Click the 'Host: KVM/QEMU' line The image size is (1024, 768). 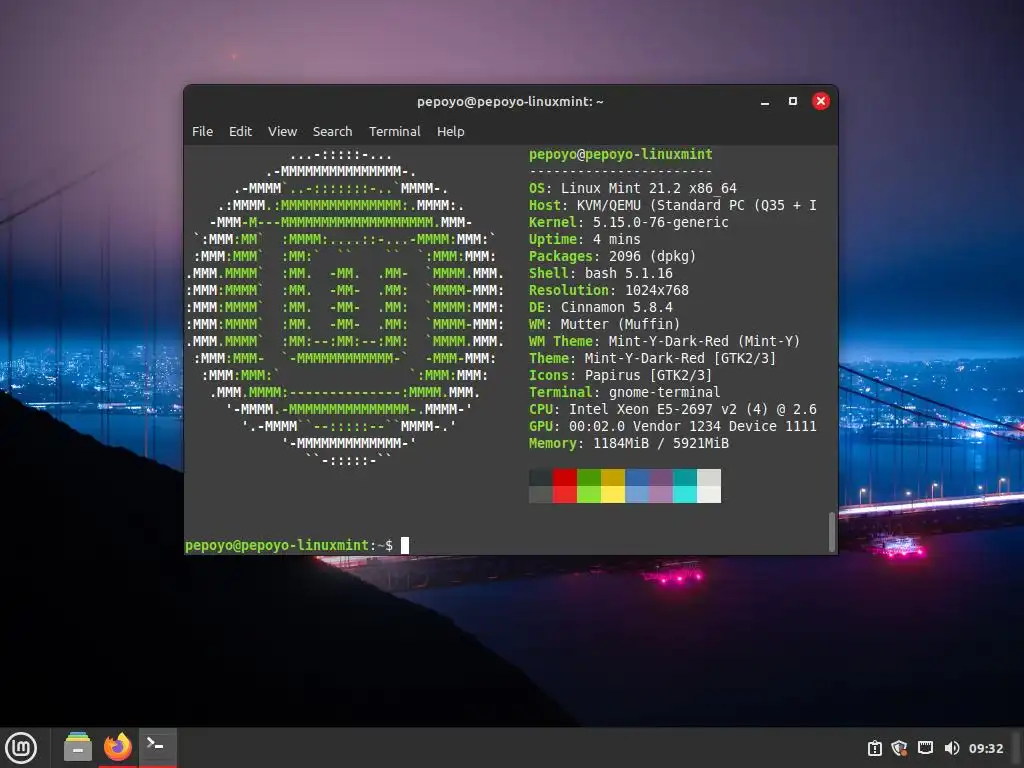(673, 205)
